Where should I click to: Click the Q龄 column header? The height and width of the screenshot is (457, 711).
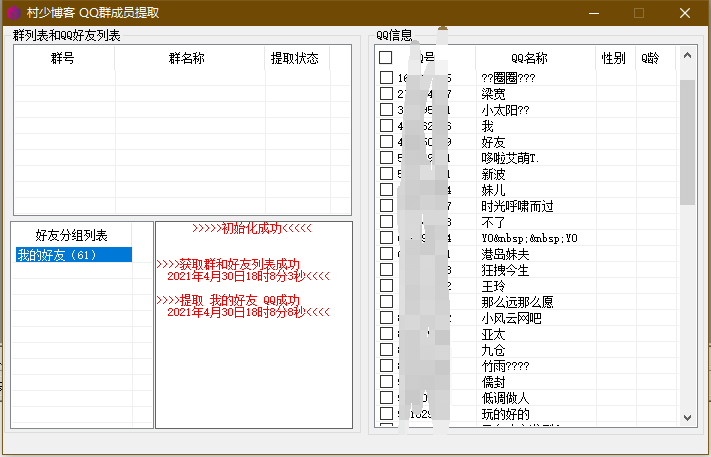point(650,58)
